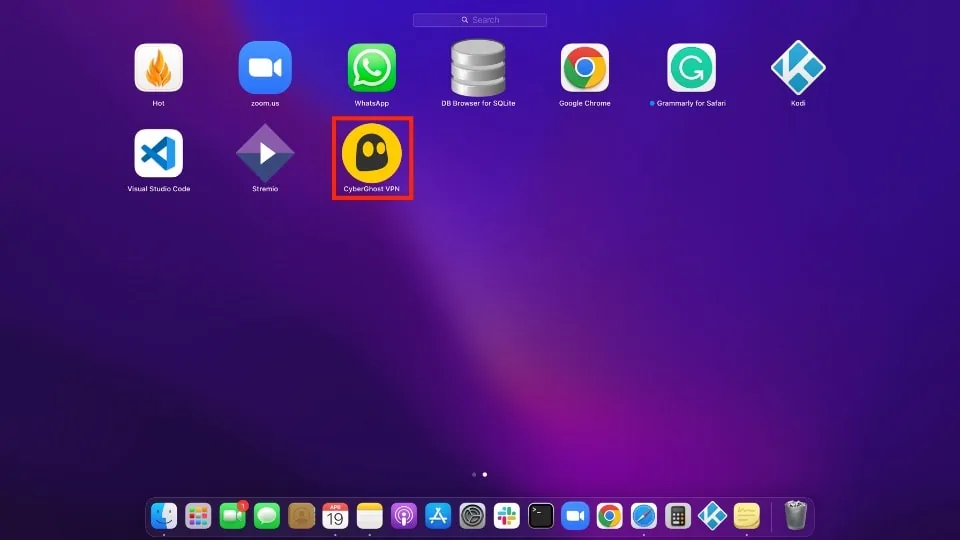Image resolution: width=960 pixels, height=540 pixels.
Task: Open Finder from the Dock
Action: (164, 516)
